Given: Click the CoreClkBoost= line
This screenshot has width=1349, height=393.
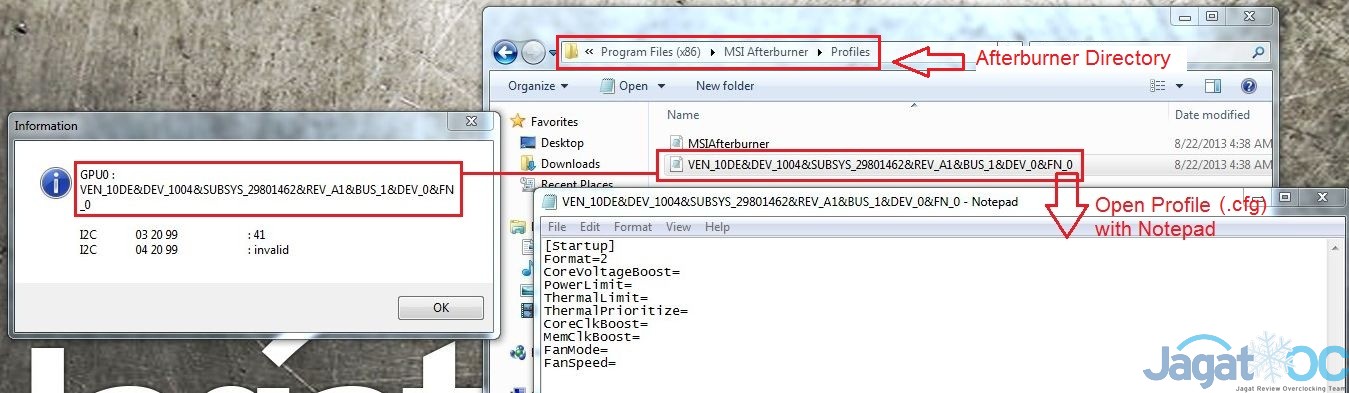Looking at the screenshot, I should [596, 324].
